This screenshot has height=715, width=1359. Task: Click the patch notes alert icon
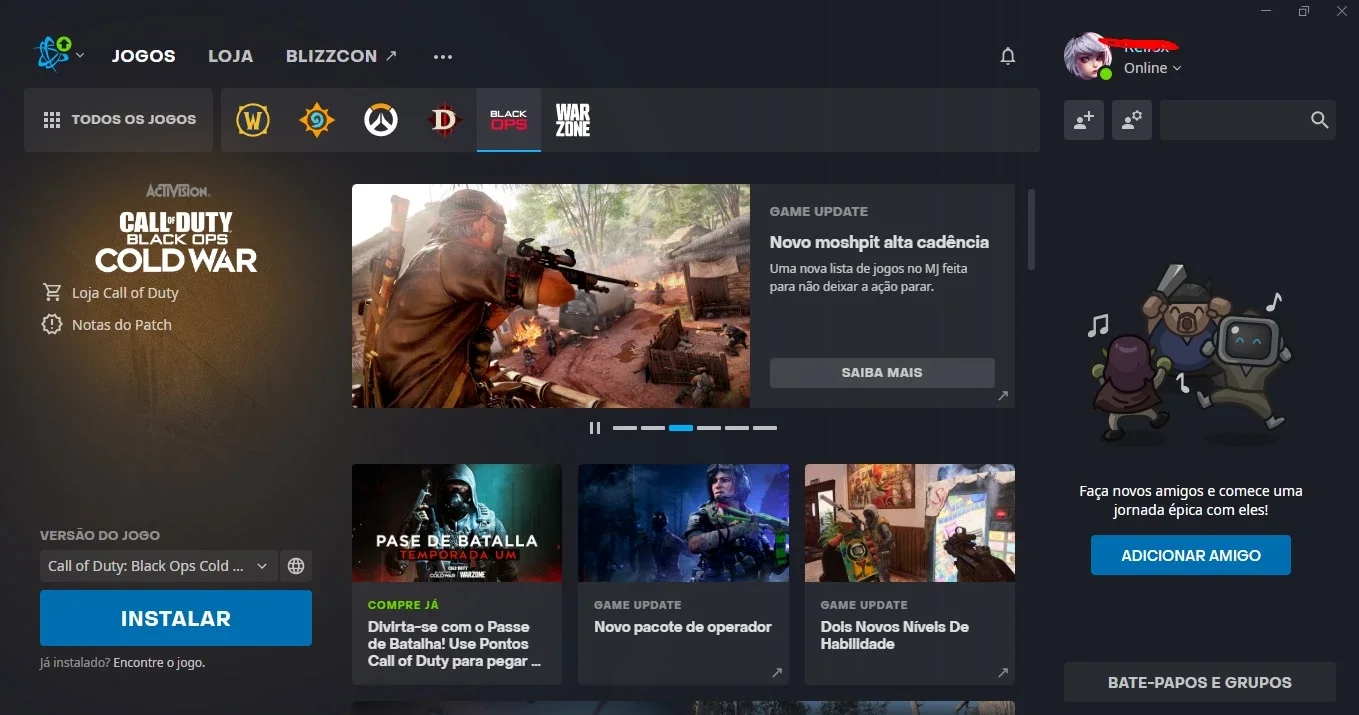(52, 324)
